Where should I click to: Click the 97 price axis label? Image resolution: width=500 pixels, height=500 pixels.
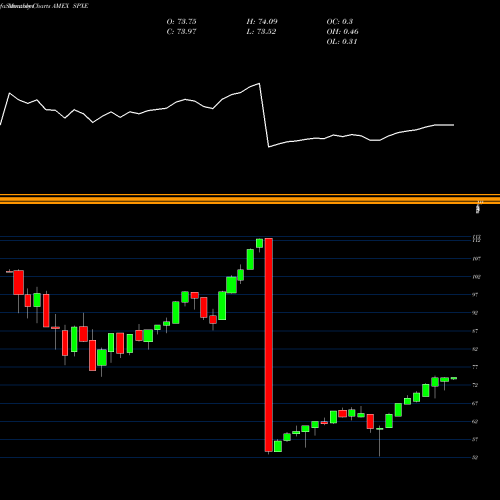click(475, 295)
